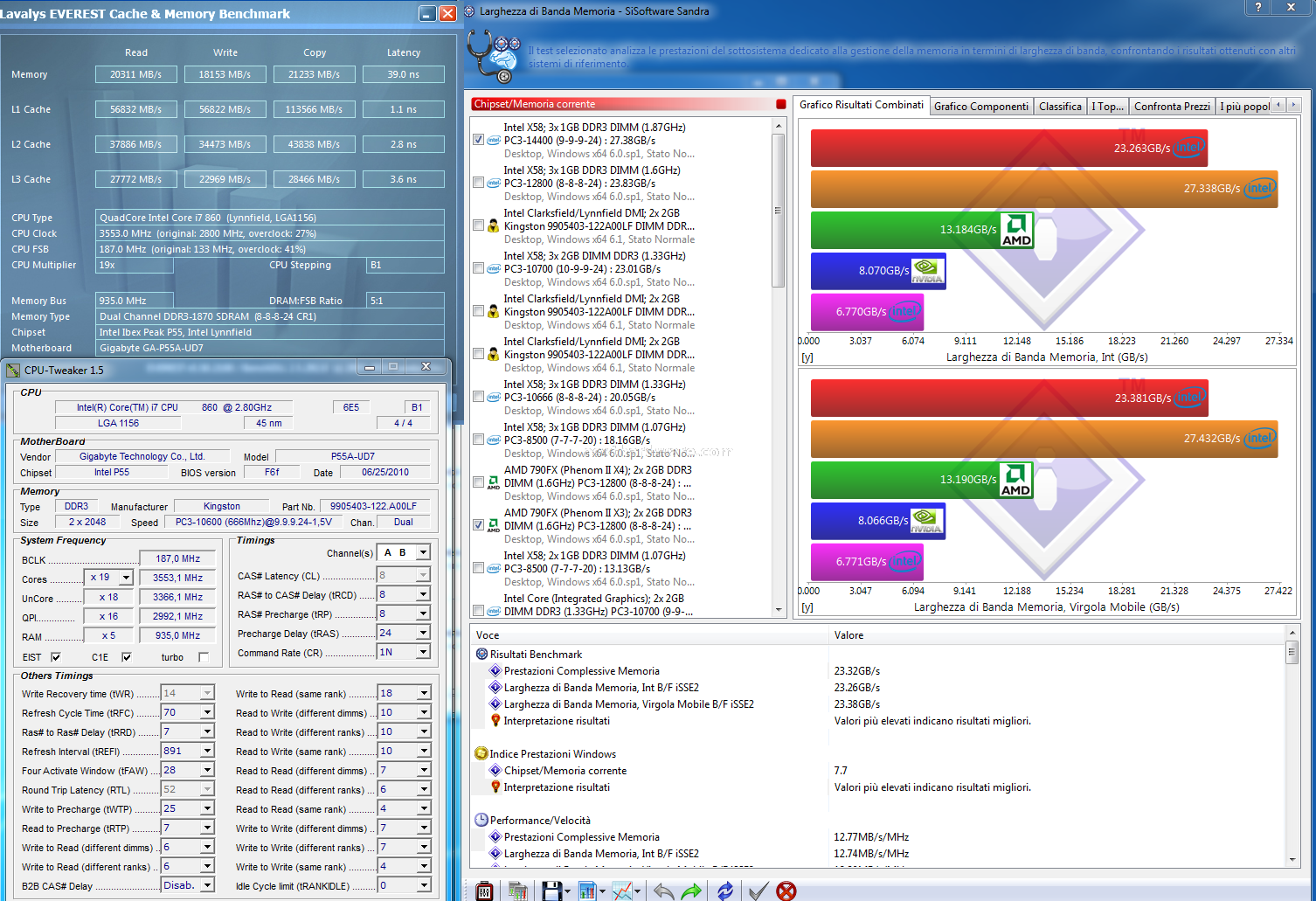The image size is (1316, 901).
Task: Enable the turbo checkbox in CPU-Tweaker
Action: point(204,657)
